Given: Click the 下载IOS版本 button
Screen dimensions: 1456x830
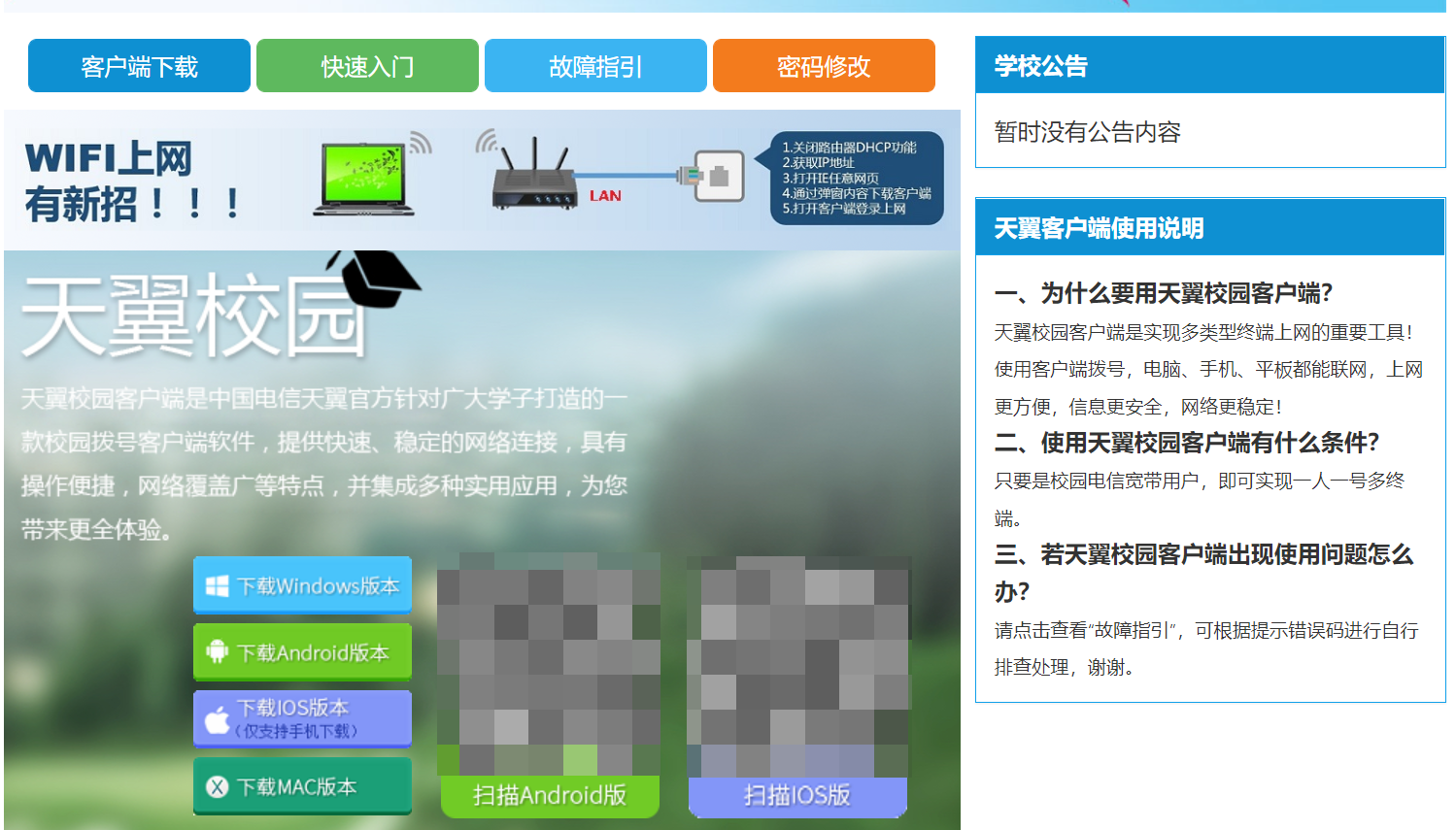Looking at the screenshot, I should point(302,716).
